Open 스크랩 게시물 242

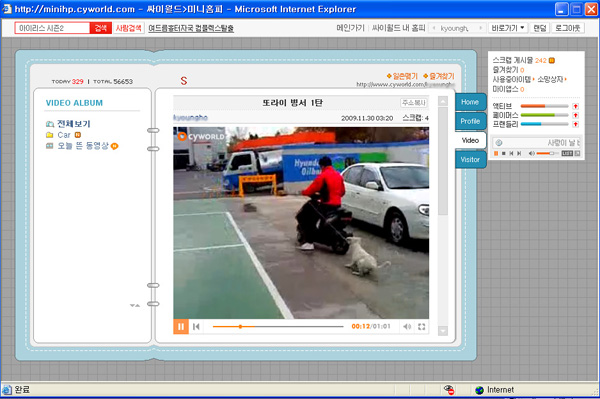519,60
